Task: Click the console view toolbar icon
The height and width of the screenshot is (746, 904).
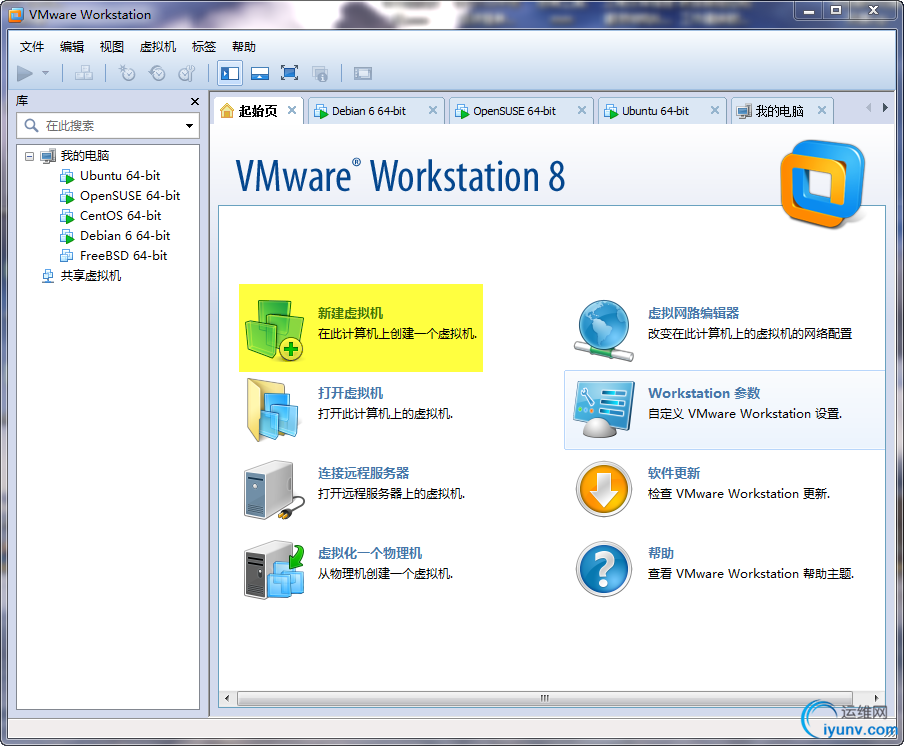Action: [x=363, y=73]
